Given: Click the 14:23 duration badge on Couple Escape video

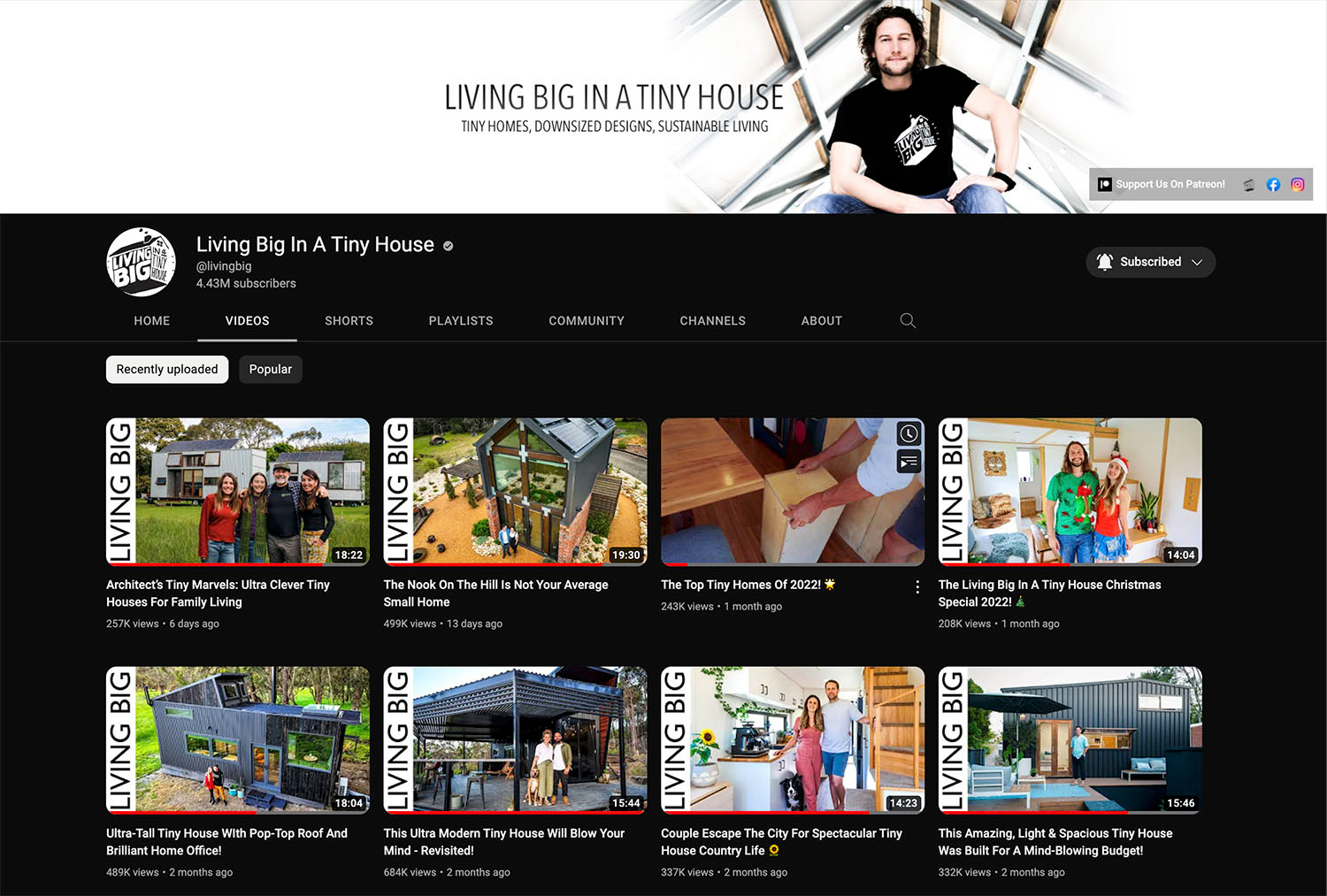Looking at the screenshot, I should [903, 803].
